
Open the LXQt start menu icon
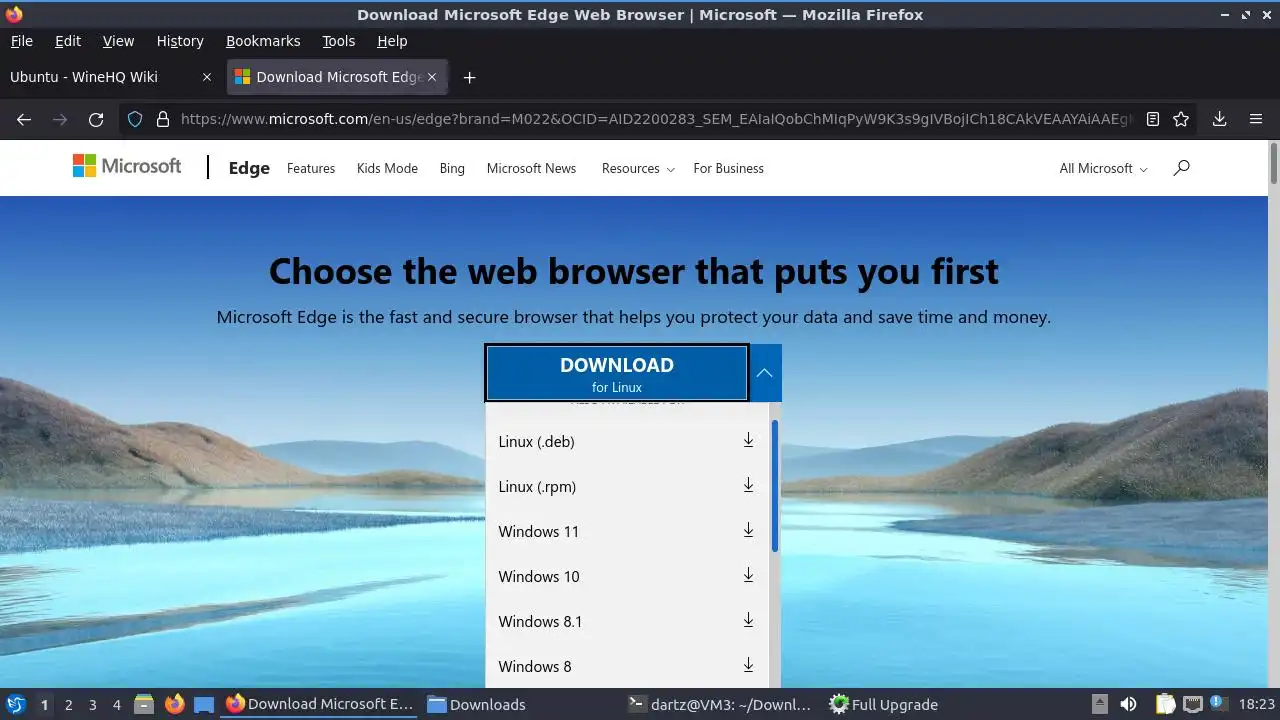16,704
